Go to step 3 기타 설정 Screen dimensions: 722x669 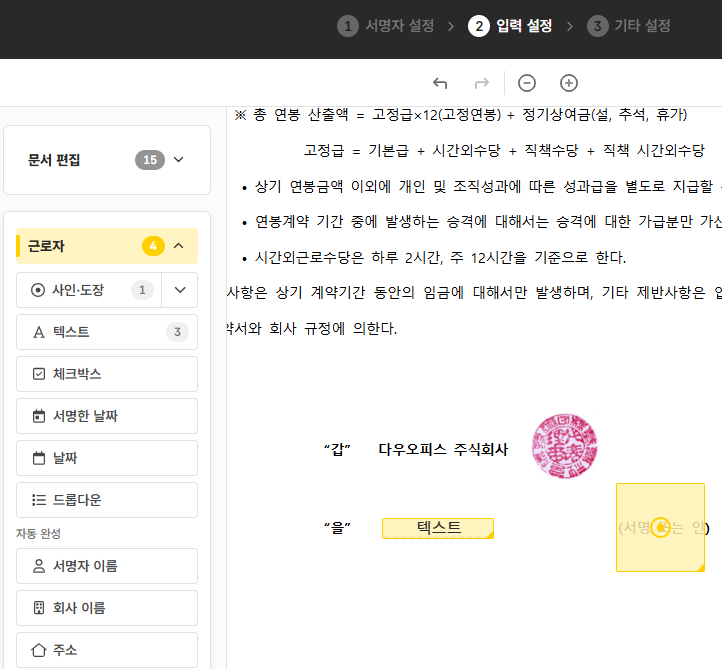(629, 26)
